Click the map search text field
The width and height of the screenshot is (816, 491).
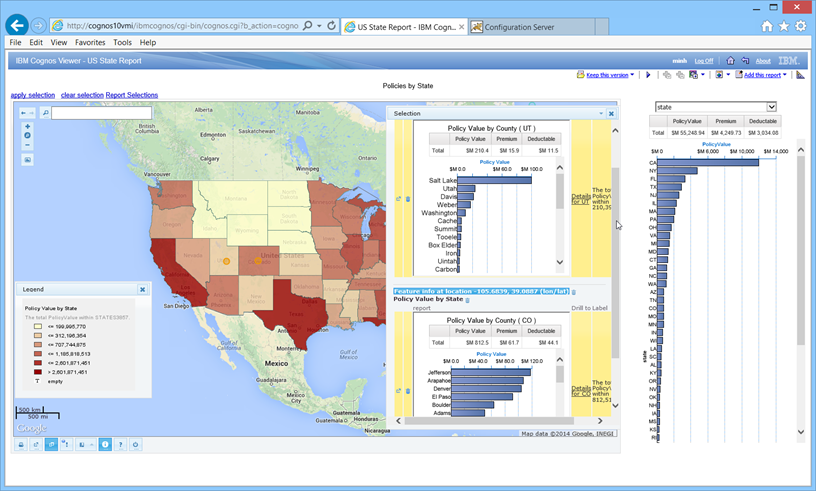[x=101, y=112]
